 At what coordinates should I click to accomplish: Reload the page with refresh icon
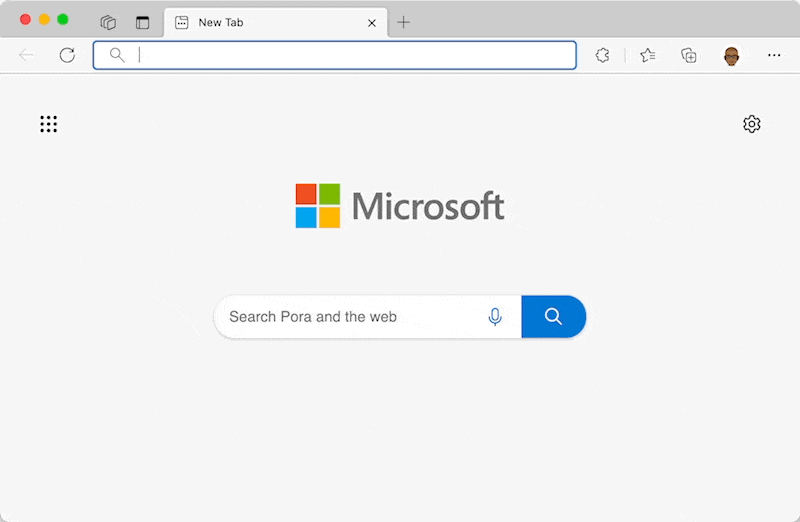click(67, 55)
